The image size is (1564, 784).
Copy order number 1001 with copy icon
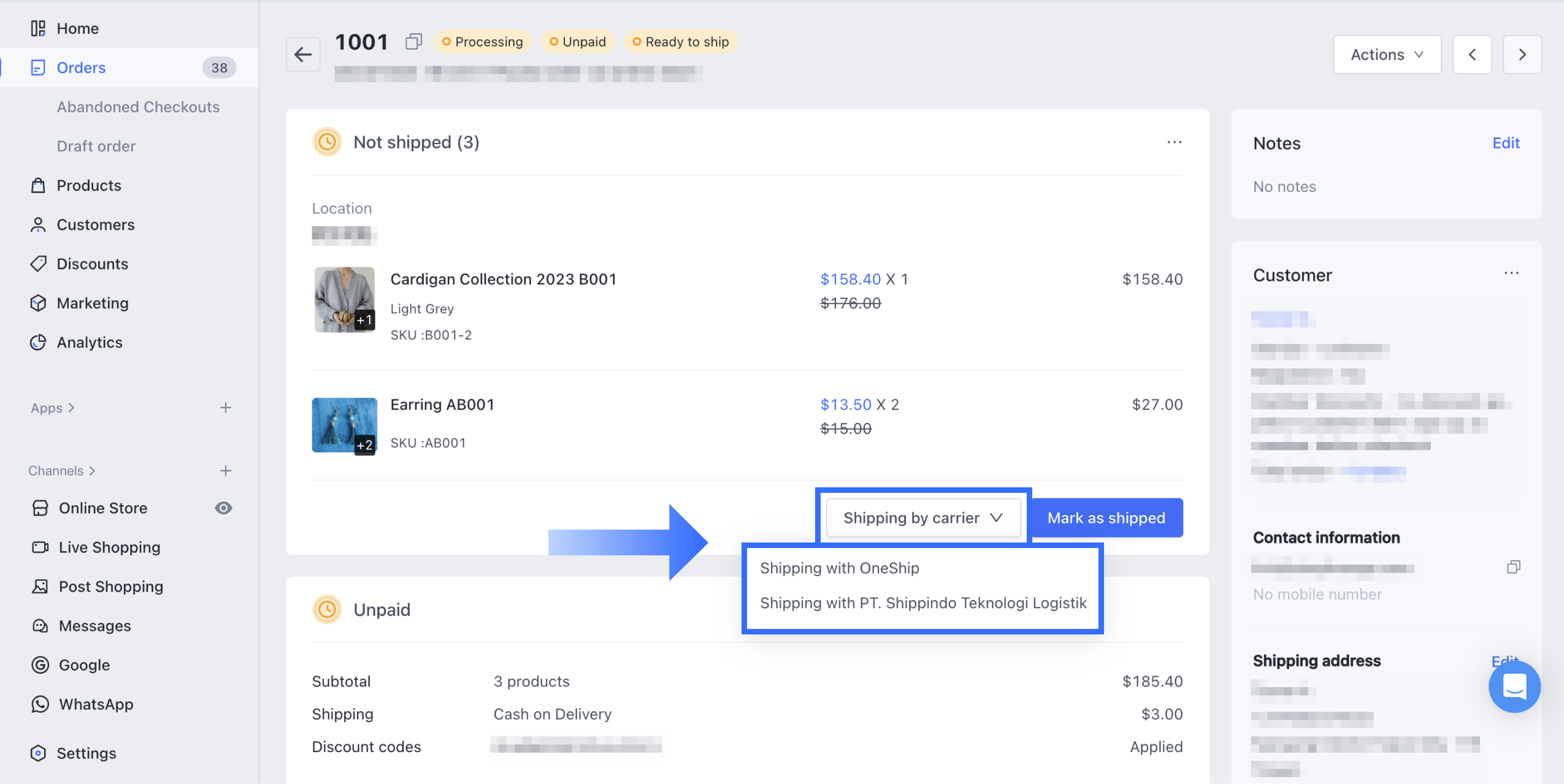click(414, 42)
